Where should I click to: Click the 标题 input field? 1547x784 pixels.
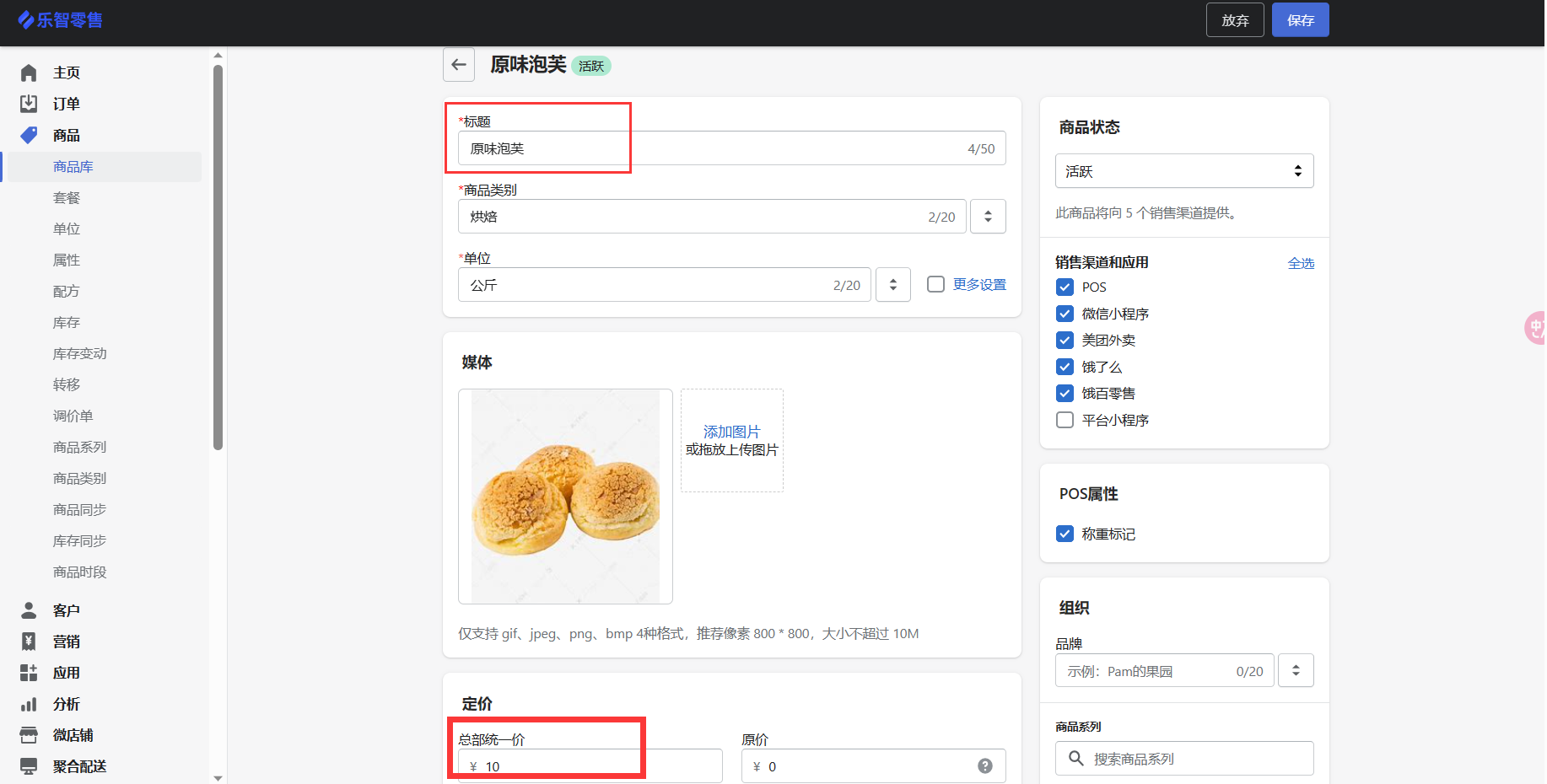click(x=732, y=148)
